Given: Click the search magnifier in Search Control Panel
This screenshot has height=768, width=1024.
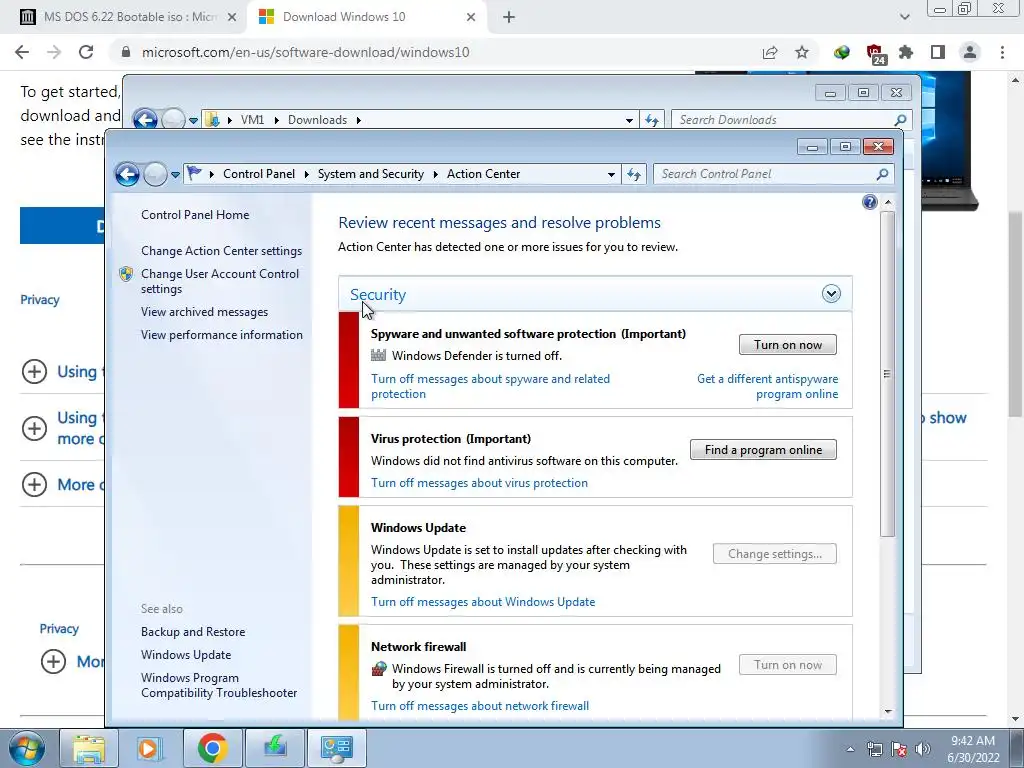Looking at the screenshot, I should (x=882, y=174).
